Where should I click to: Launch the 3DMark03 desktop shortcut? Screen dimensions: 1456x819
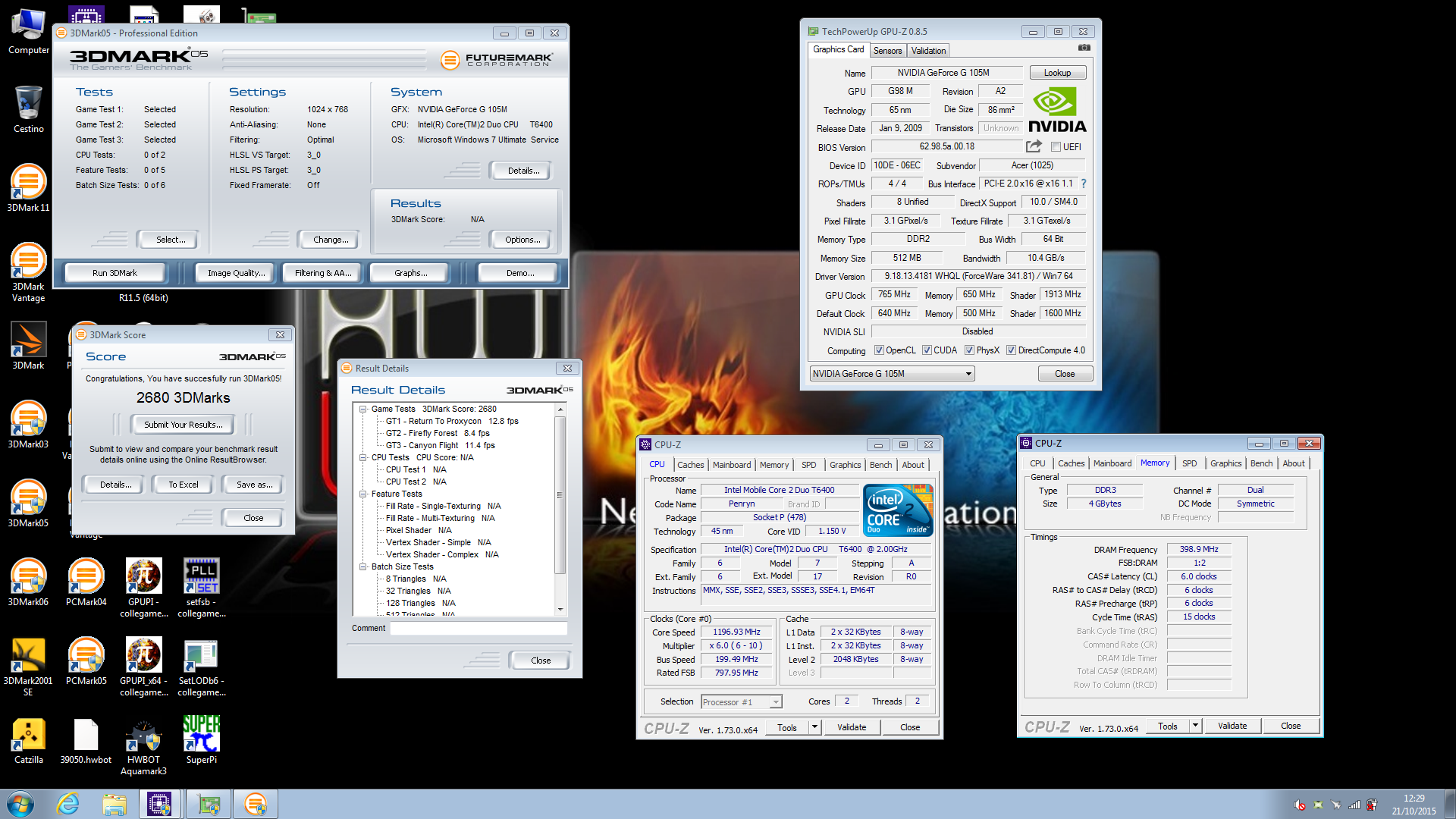coord(28,425)
